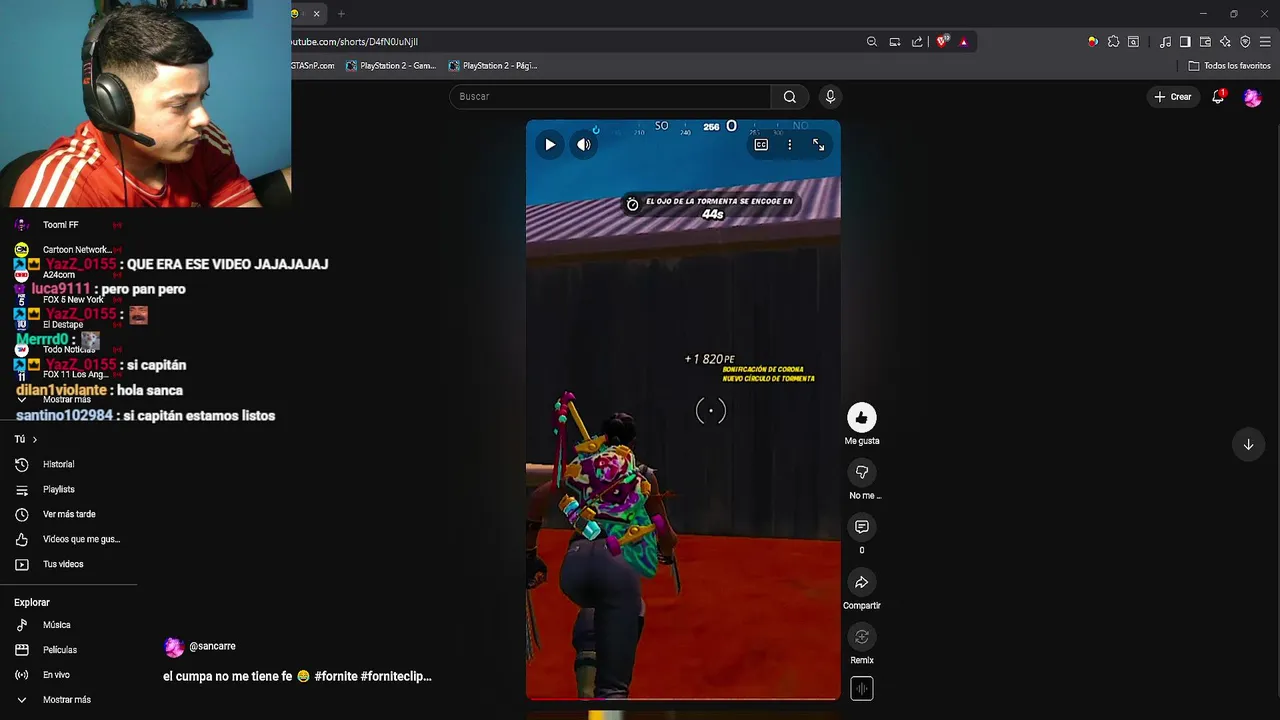1280x720 pixels.
Task: Open the Brave Wallet icon
Action: point(1205,42)
